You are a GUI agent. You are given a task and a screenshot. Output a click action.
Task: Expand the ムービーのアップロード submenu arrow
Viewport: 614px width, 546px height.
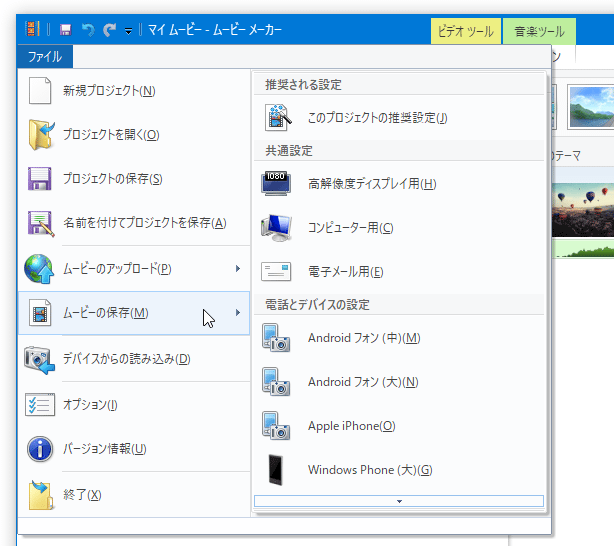[x=238, y=269]
